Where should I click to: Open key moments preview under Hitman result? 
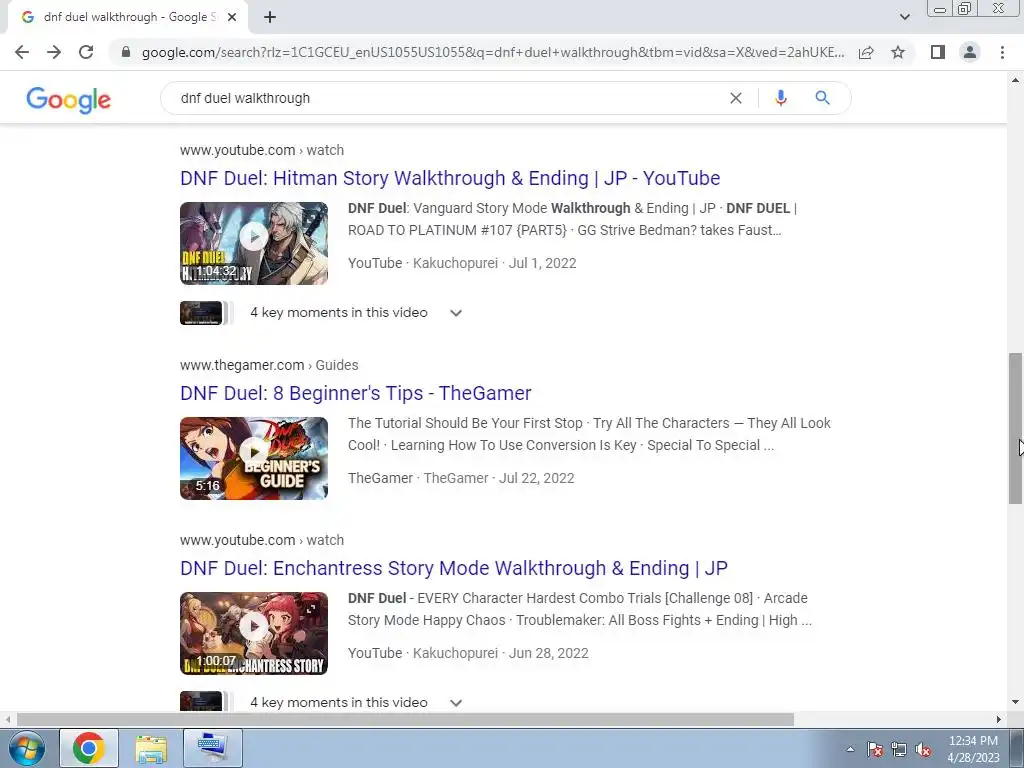tap(205, 313)
